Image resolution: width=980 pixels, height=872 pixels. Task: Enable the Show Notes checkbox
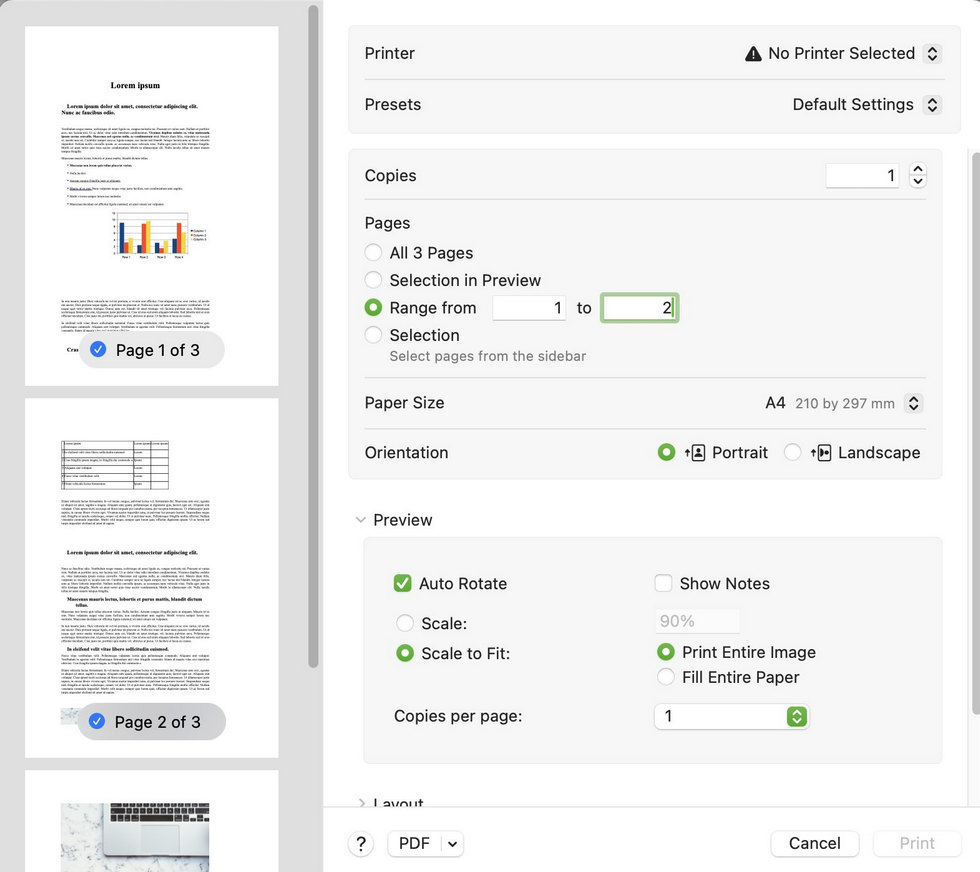pyautogui.click(x=663, y=583)
